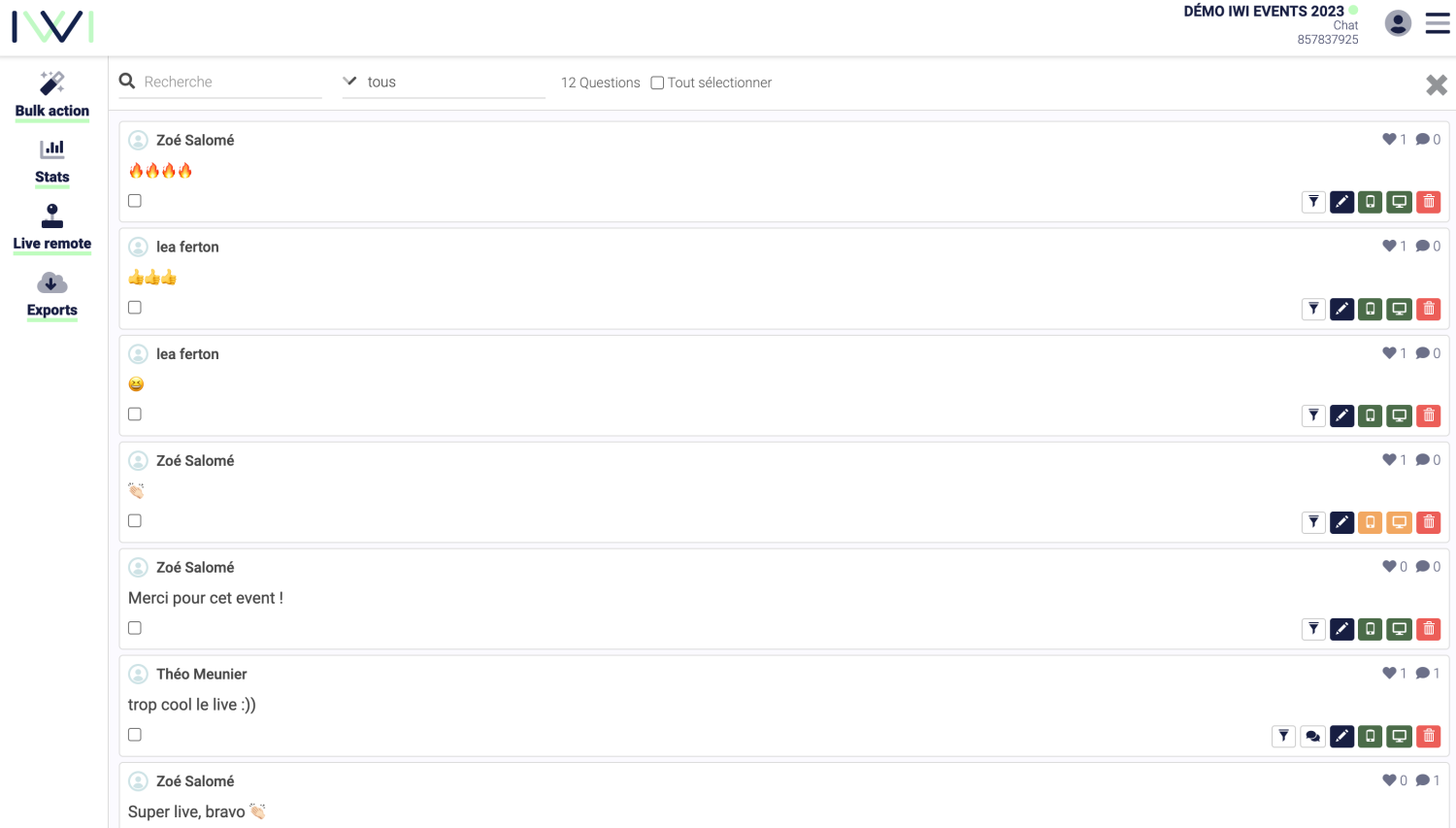The width and height of the screenshot is (1456, 828).
Task: Delete Zoé Salomé's fire emoji message
Action: point(1429,202)
